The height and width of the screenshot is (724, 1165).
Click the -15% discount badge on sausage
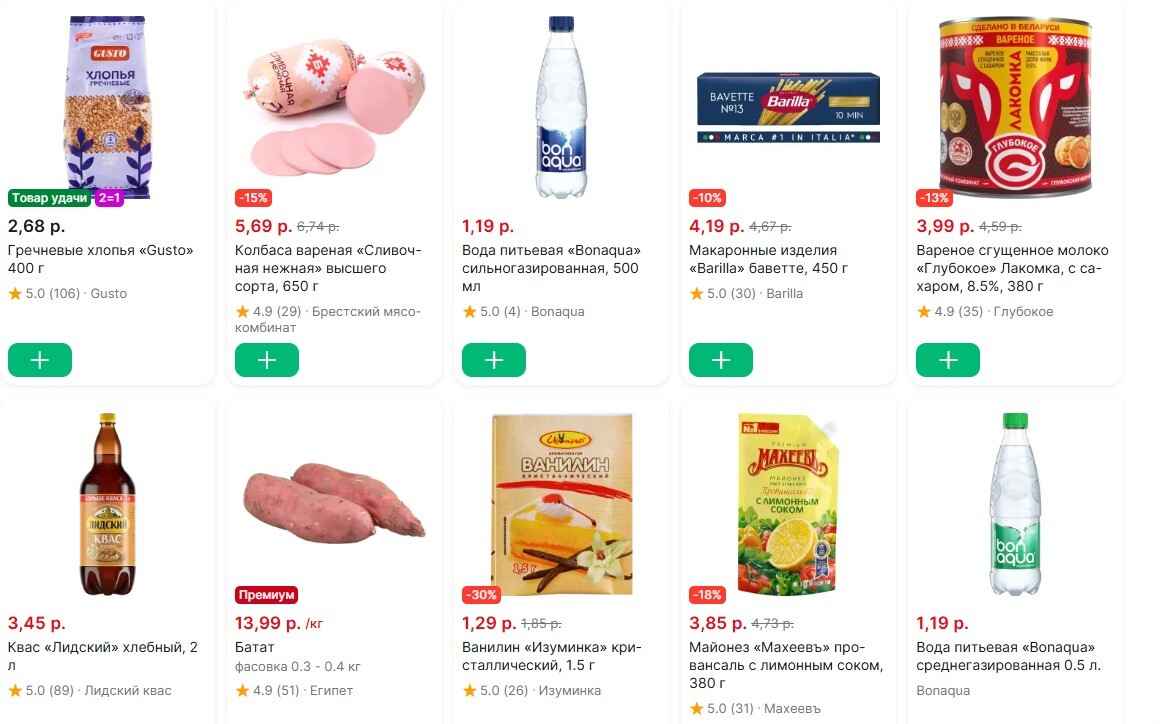point(252,198)
